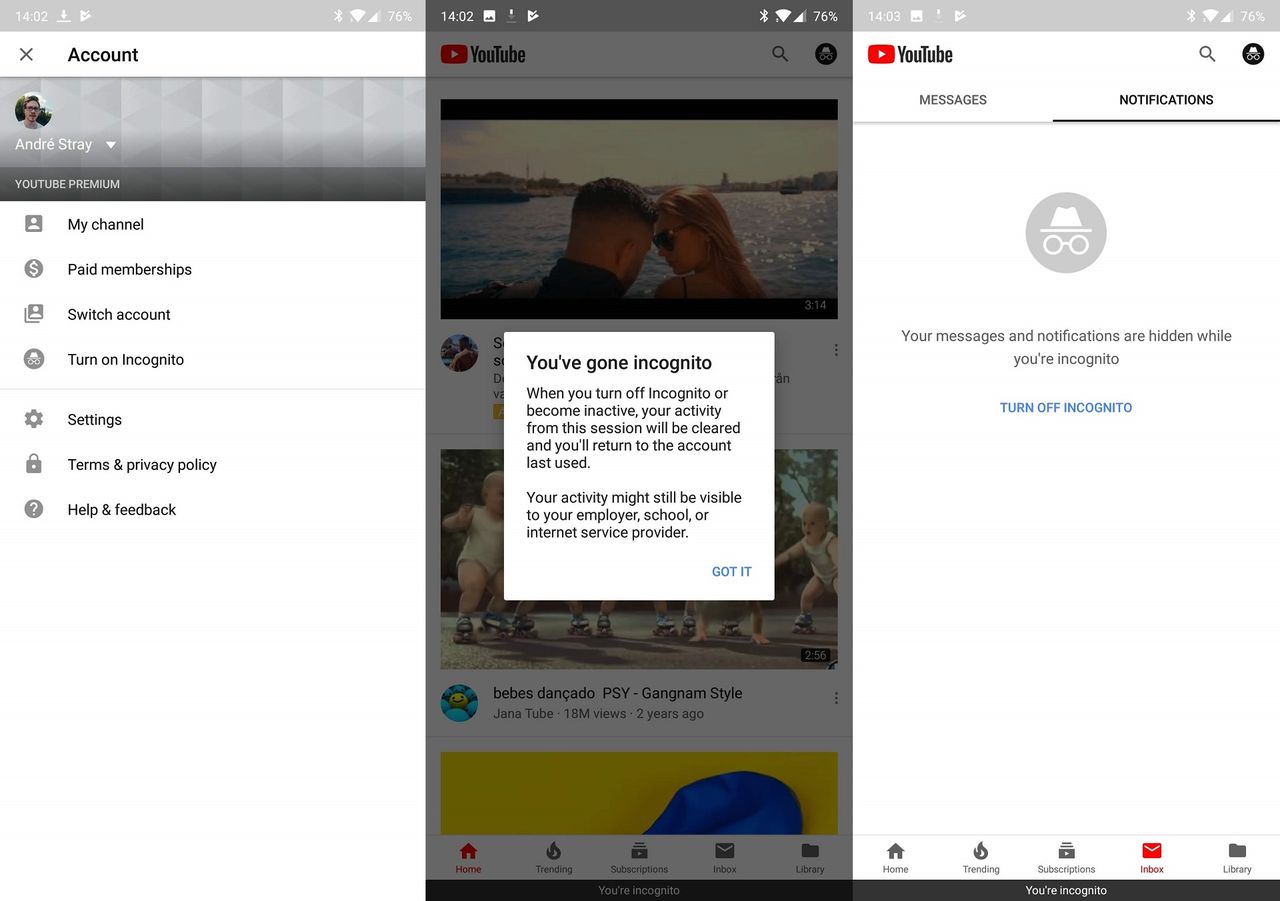This screenshot has height=901, width=1280.
Task: Click the TURN OFF INCOGNITO link
Action: pyautogui.click(x=1066, y=408)
